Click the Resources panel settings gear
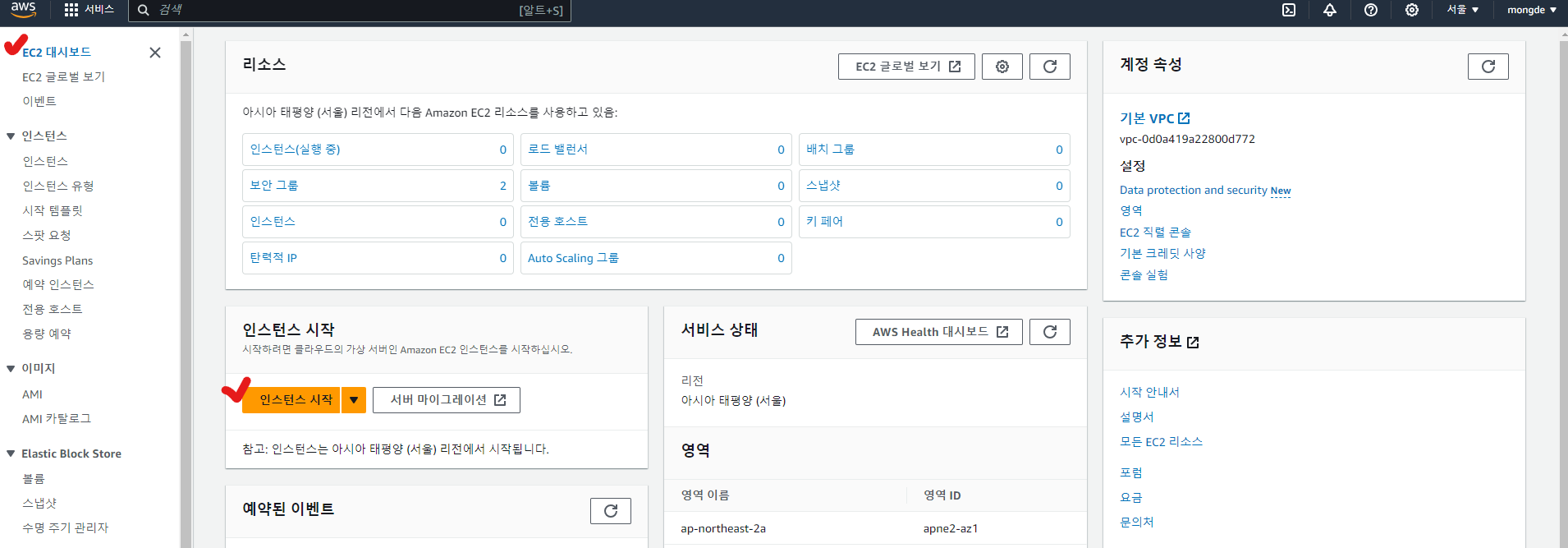This screenshot has height=548, width=1568. click(1002, 67)
